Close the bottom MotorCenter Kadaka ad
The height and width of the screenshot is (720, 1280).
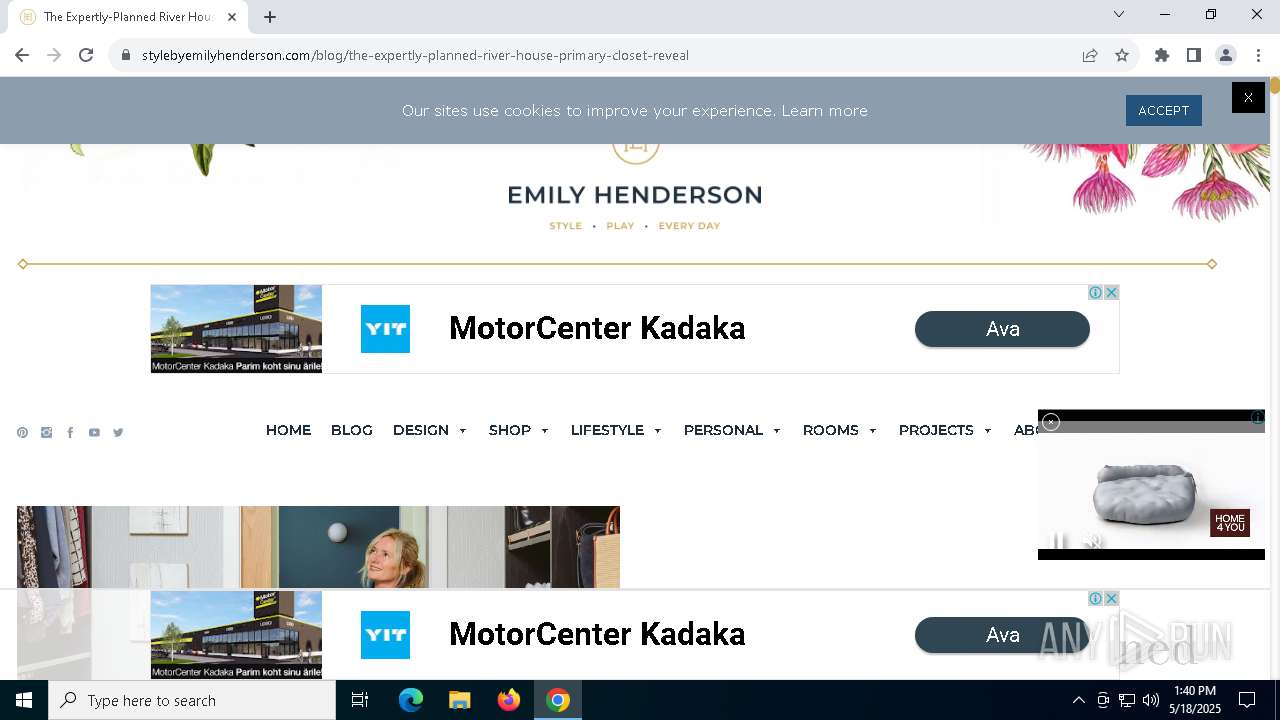pyautogui.click(x=1111, y=599)
